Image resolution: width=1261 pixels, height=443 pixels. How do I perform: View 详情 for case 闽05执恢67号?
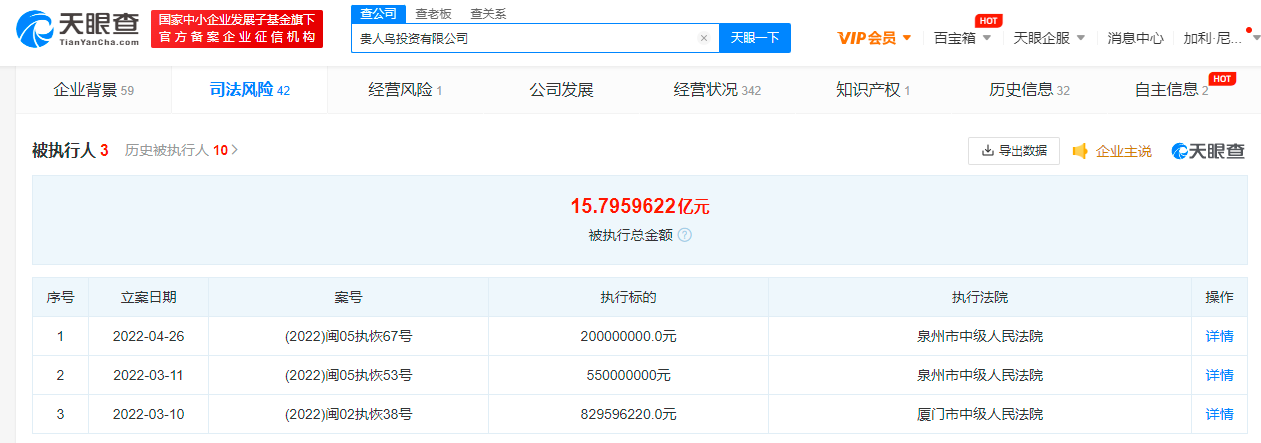[x=1219, y=336]
